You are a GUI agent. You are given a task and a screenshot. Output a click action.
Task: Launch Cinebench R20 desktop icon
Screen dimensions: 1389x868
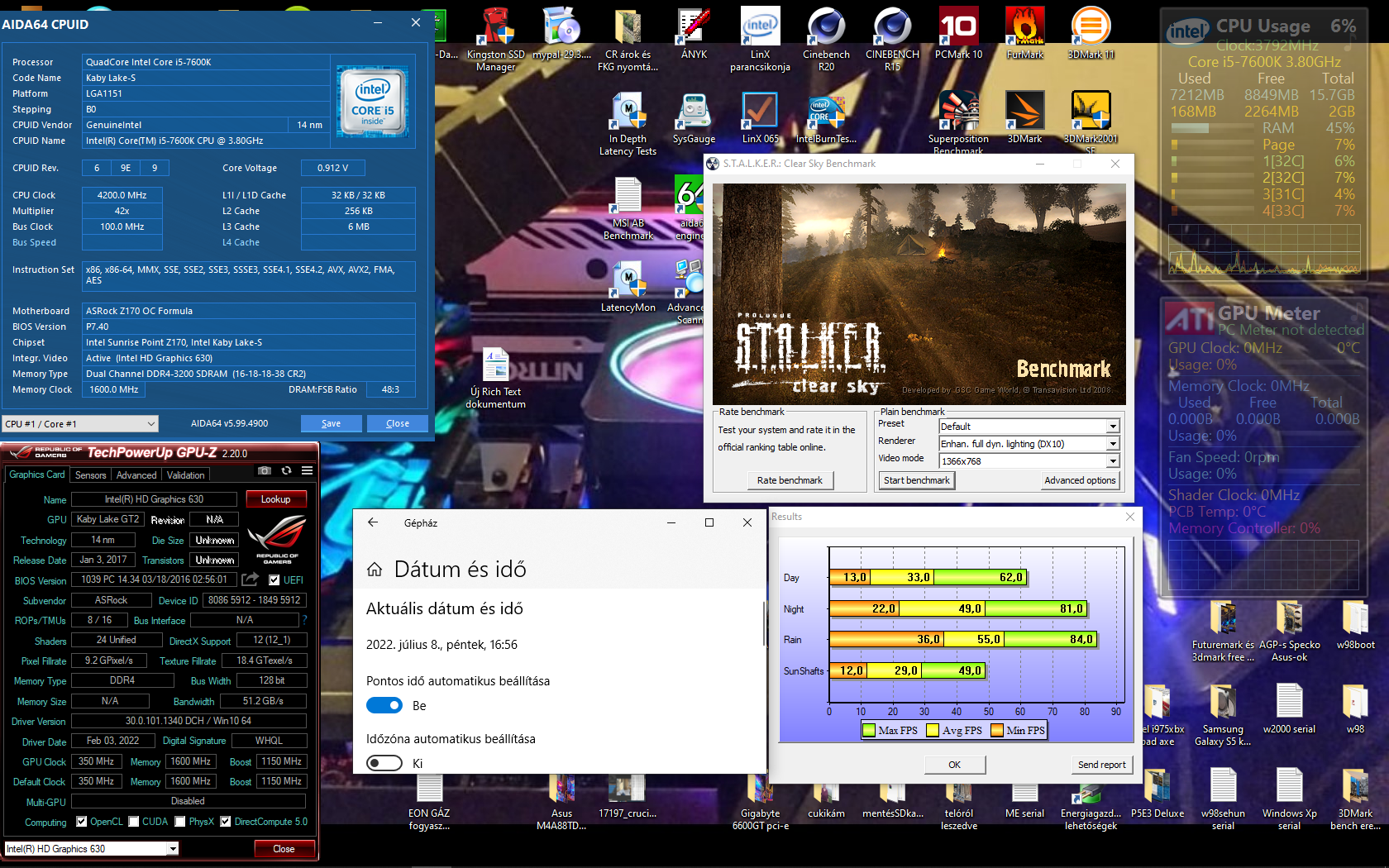[826, 38]
